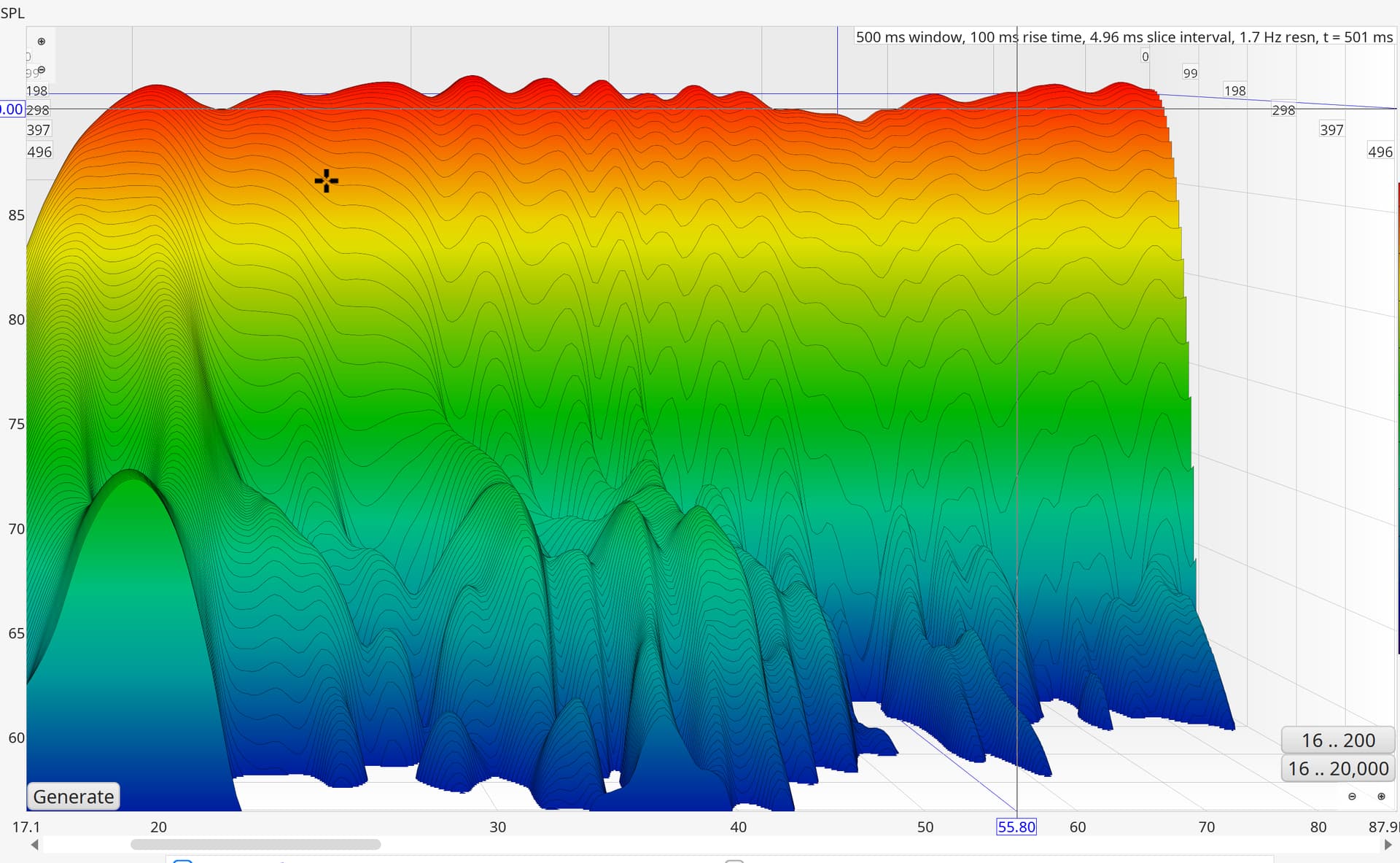
Task: Zoom out the horizontal frequency axis
Action: 1352,797
